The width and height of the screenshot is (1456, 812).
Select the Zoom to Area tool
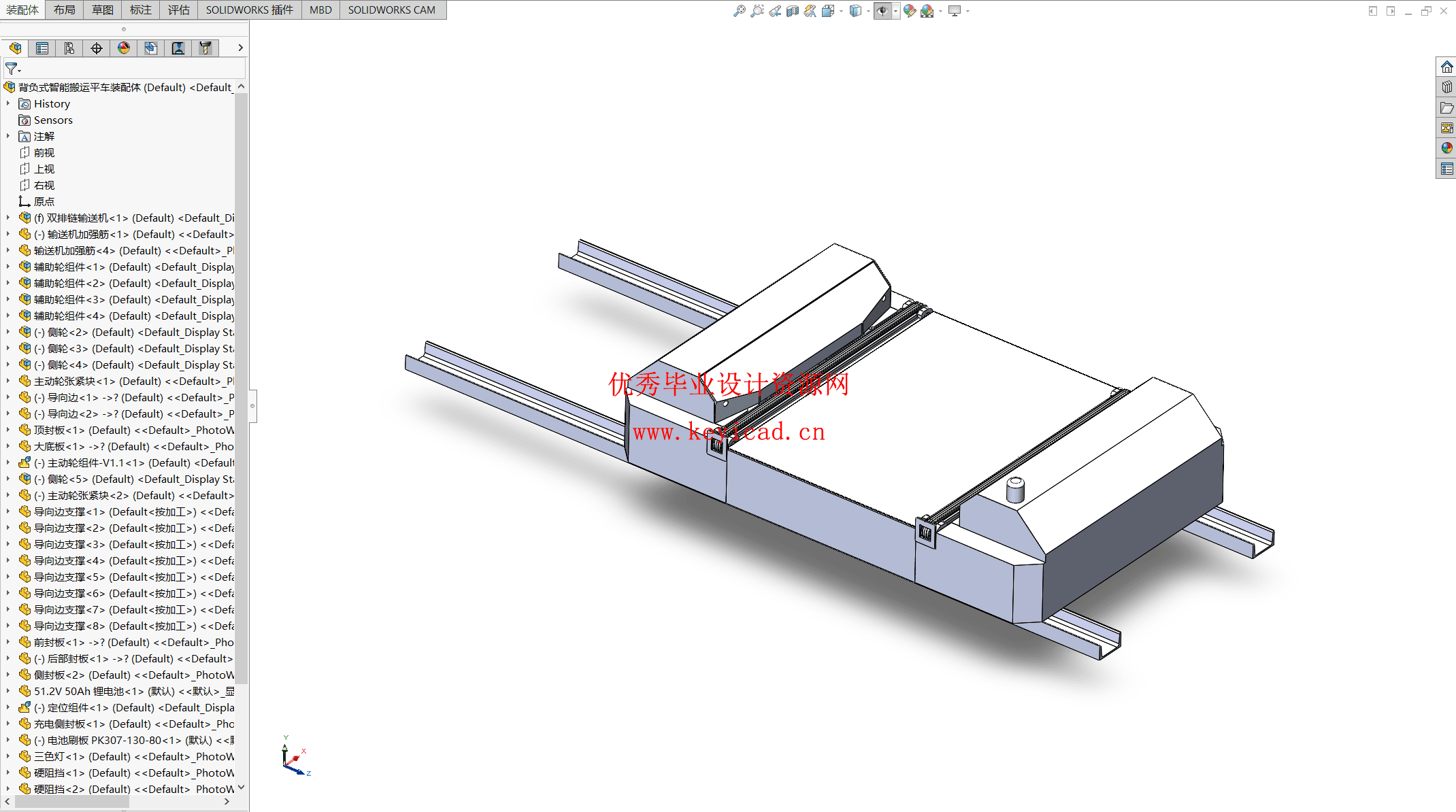coord(757,11)
